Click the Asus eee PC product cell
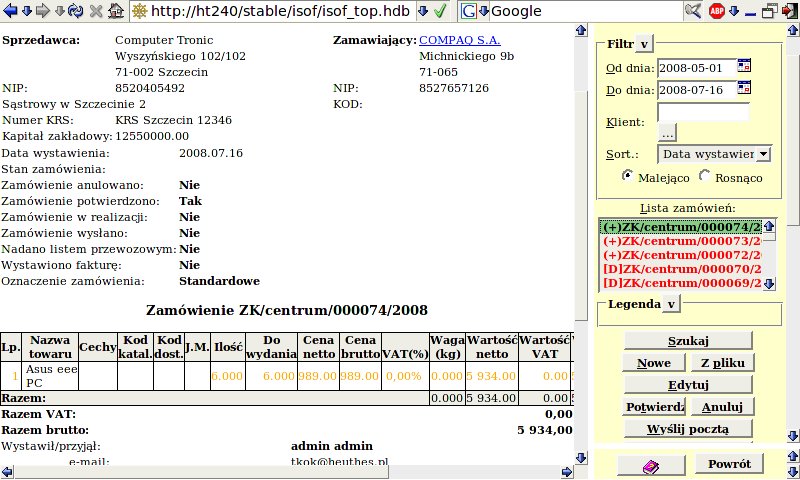 52,376
